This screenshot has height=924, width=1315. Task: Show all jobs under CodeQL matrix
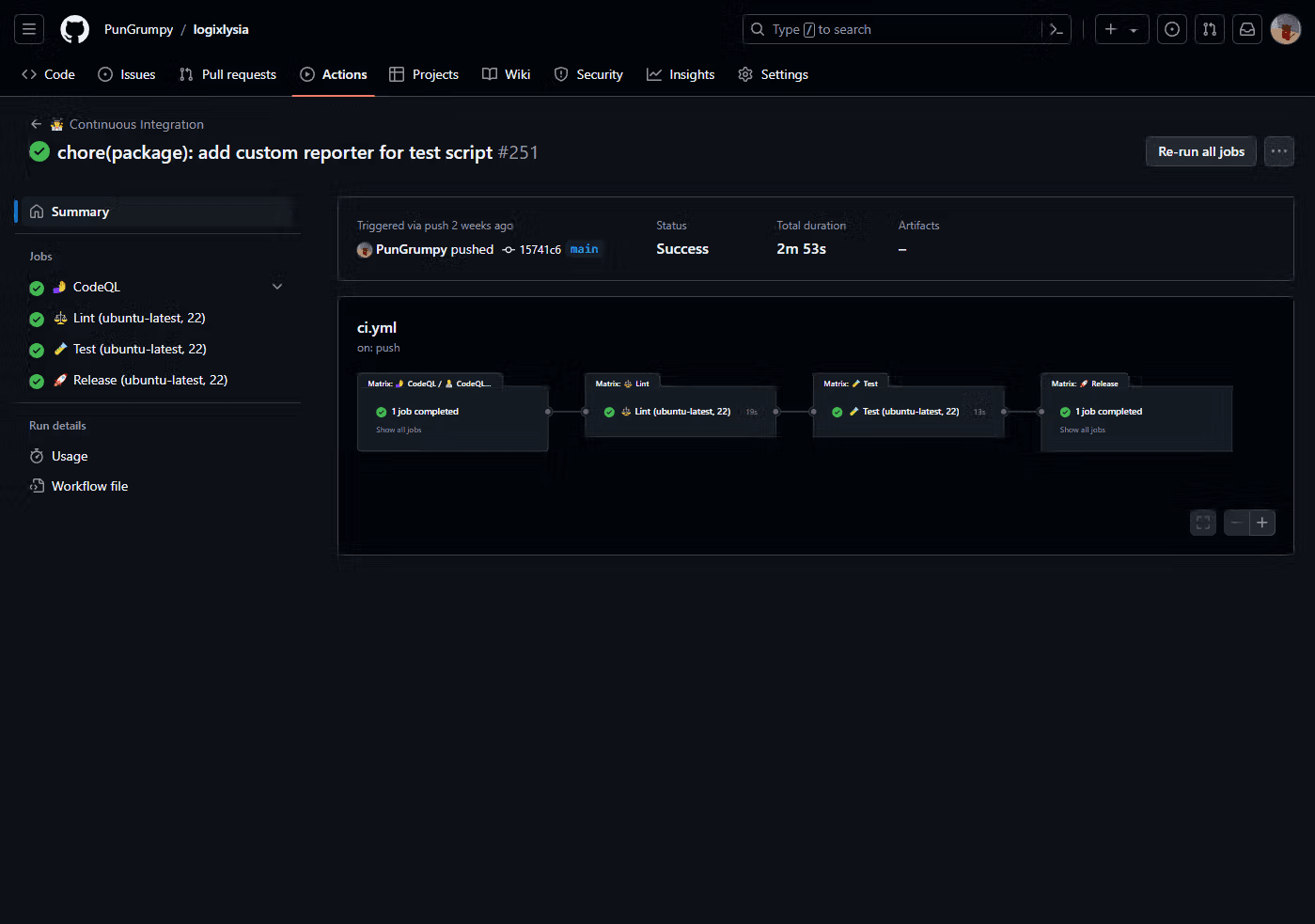399,430
